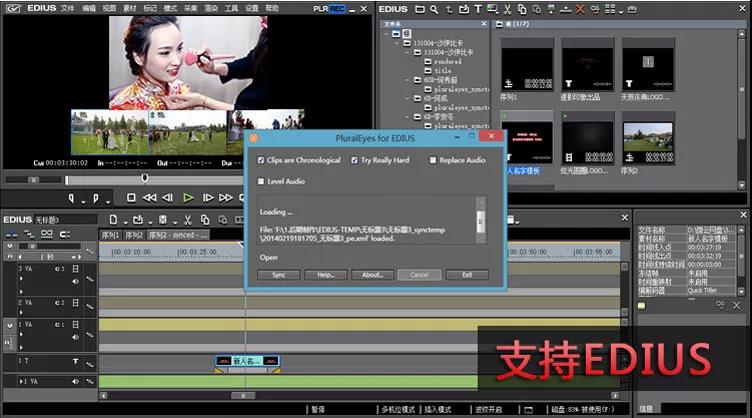This screenshot has width=752, height=418.
Task: Open the 文件 menu
Action: pos(67,8)
